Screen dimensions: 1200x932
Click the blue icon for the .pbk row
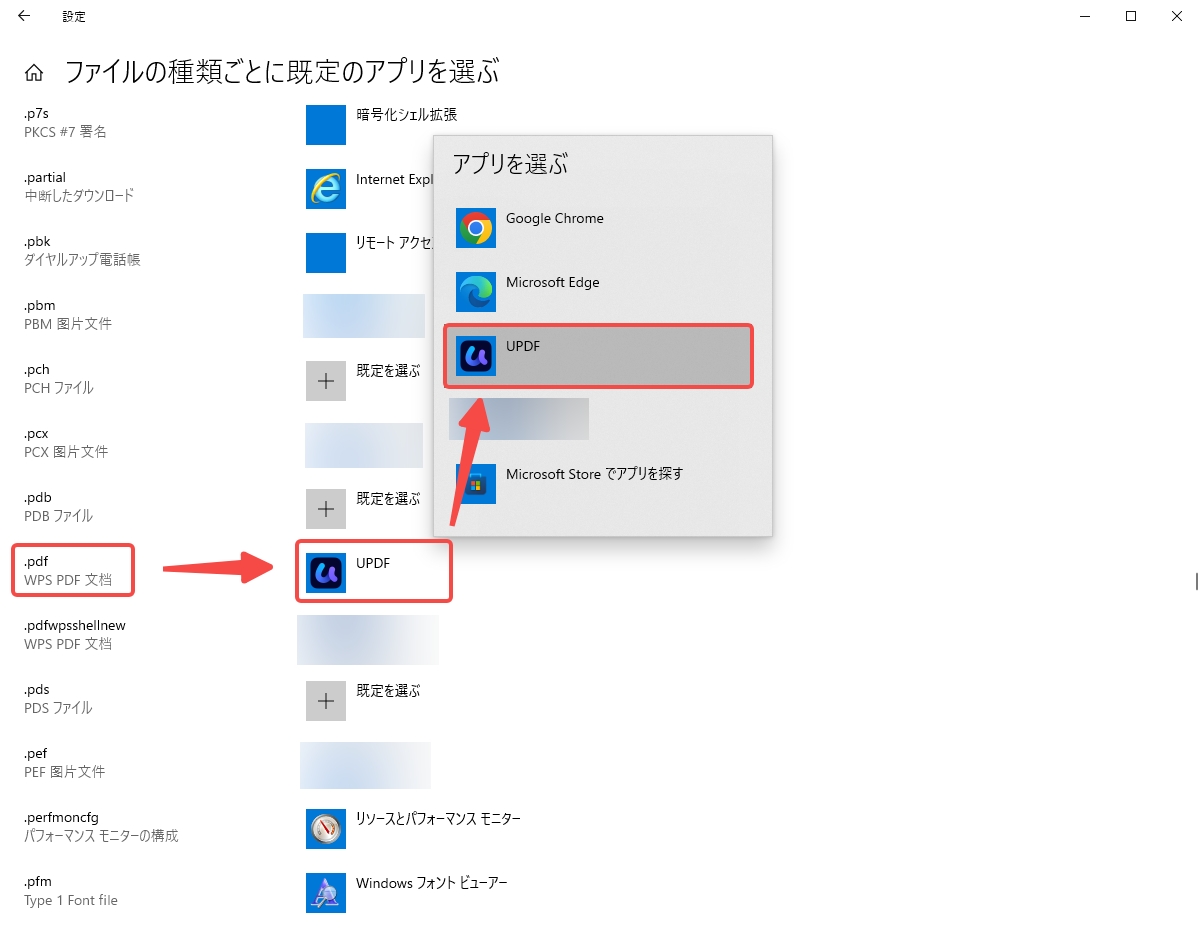326,252
